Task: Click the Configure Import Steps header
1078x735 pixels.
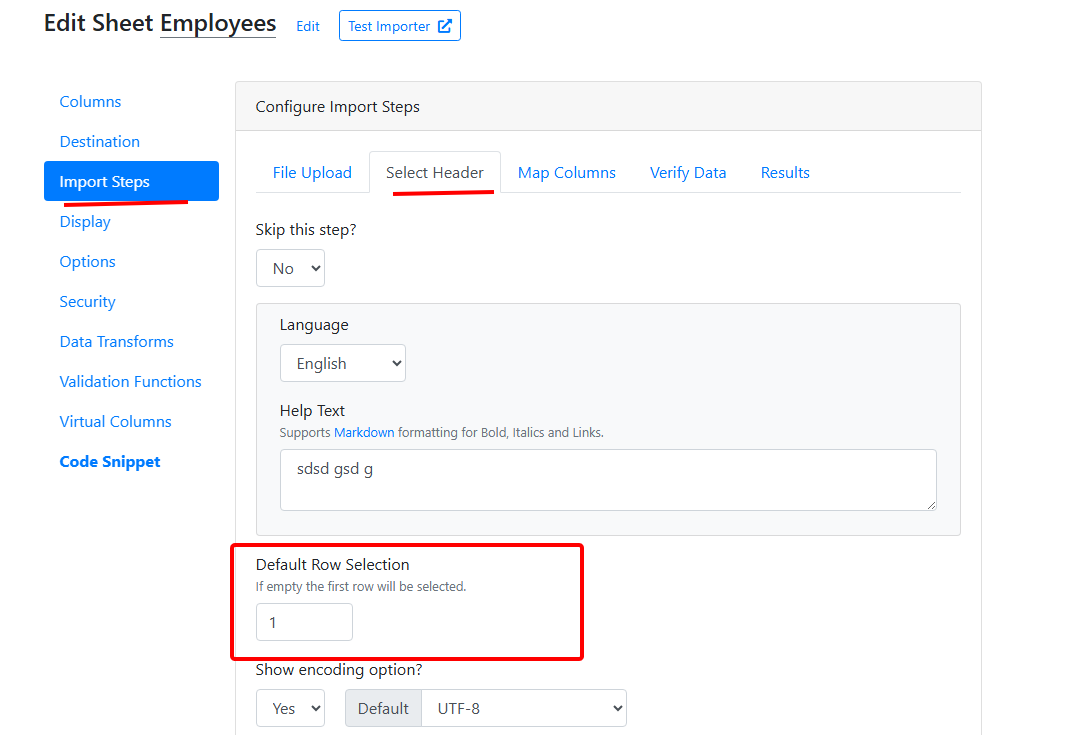Action: pyautogui.click(x=338, y=107)
